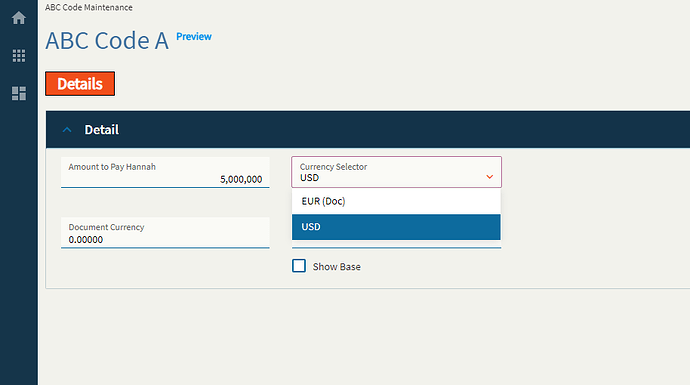Open the Currency Selector combo box

396,172
